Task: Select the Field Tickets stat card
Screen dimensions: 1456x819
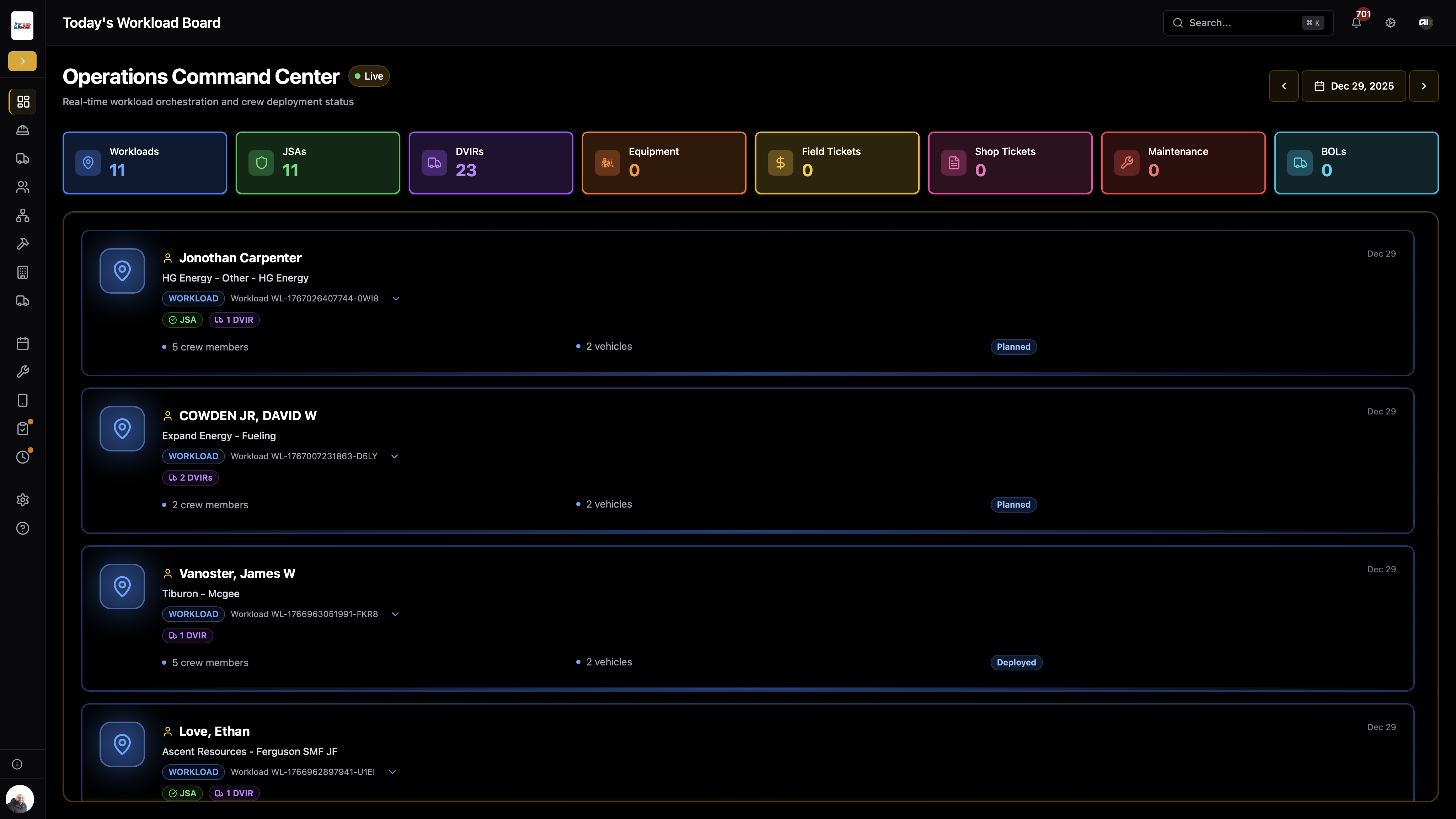Action: [836, 163]
